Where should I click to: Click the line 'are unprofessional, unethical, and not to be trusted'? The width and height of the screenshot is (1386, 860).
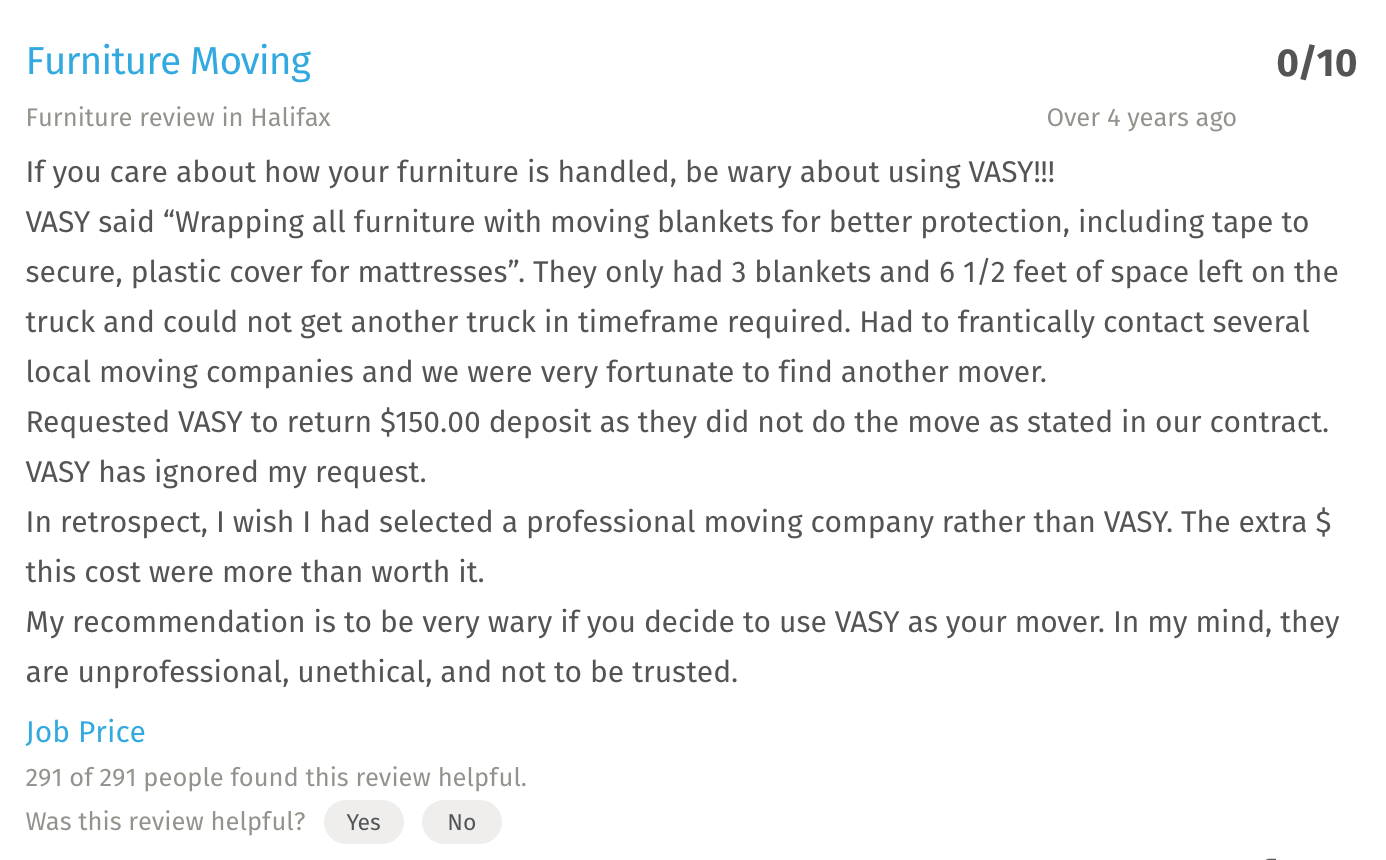tap(382, 672)
